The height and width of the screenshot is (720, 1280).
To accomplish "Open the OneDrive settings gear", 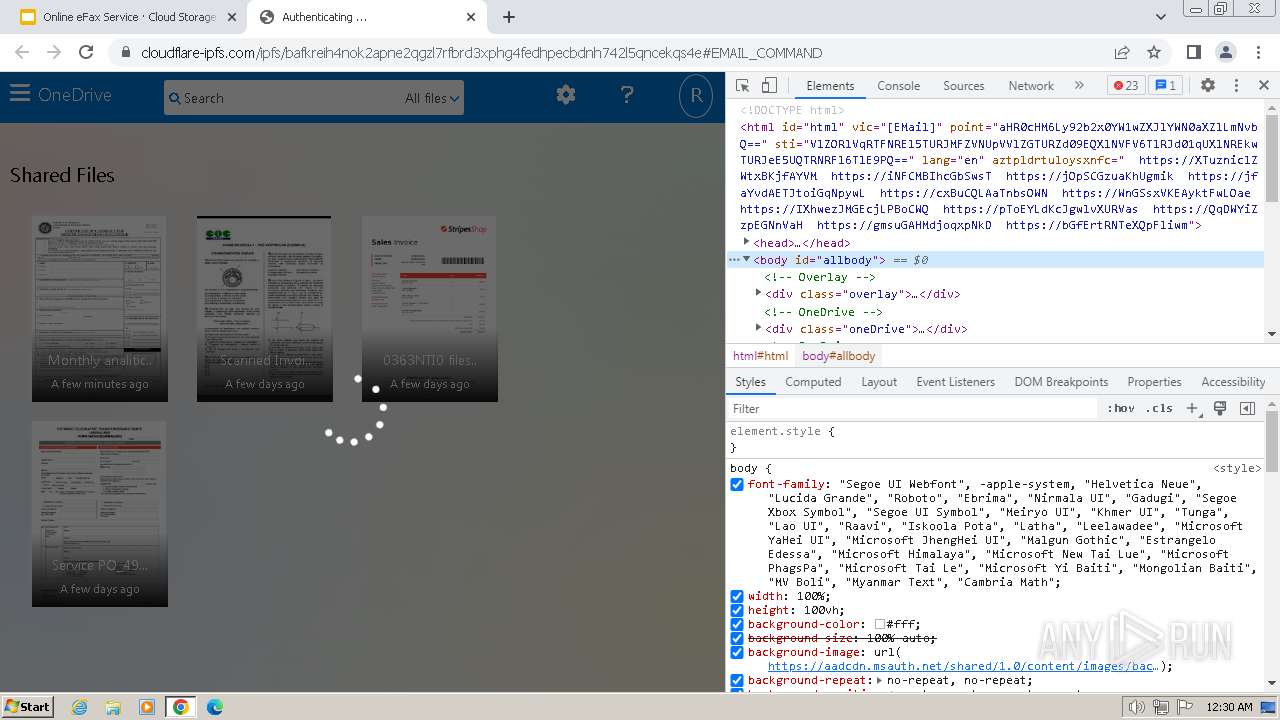I will point(566,95).
